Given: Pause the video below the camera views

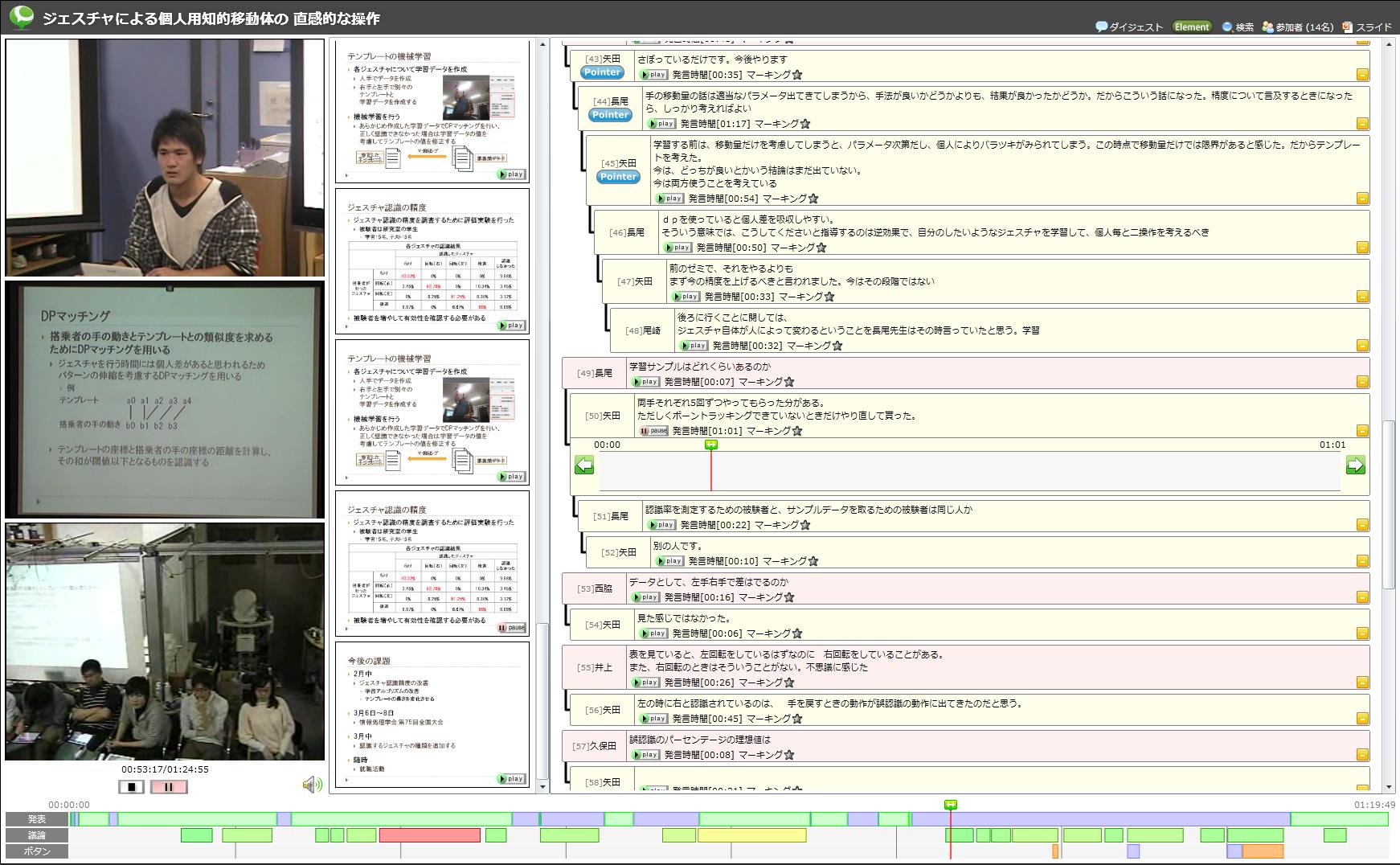Looking at the screenshot, I should 169,786.
